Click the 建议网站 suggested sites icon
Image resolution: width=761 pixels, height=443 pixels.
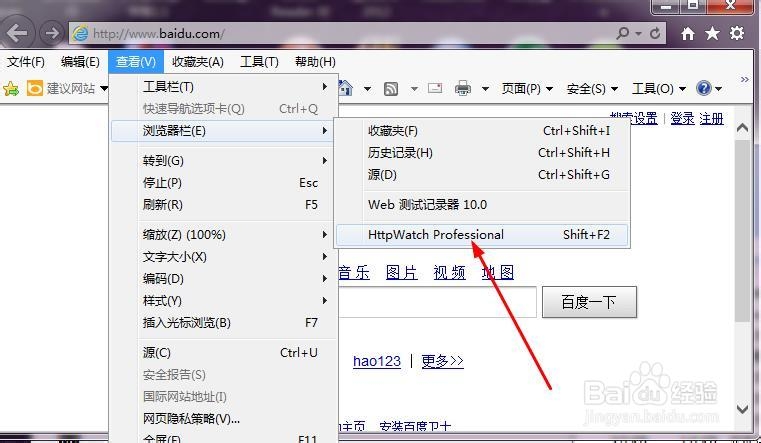(34, 88)
